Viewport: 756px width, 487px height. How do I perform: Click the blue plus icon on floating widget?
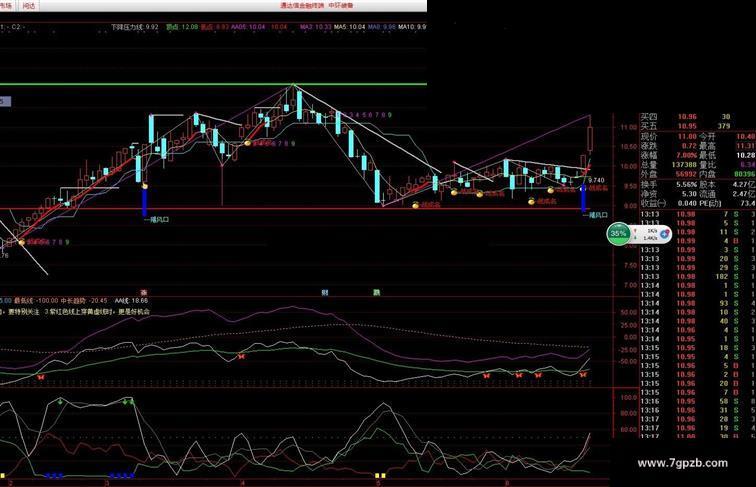pos(664,234)
